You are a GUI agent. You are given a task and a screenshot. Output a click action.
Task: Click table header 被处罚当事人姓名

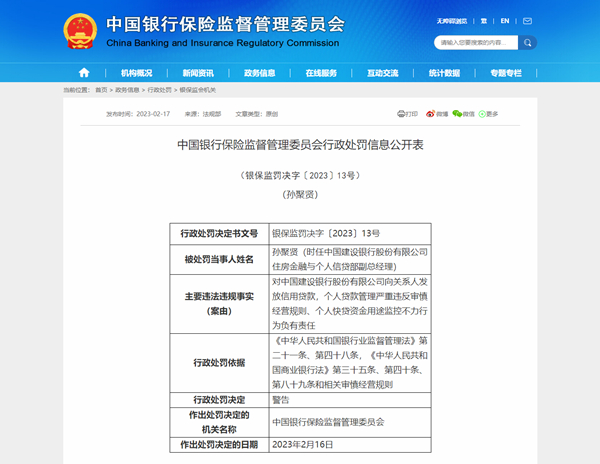tap(219, 259)
